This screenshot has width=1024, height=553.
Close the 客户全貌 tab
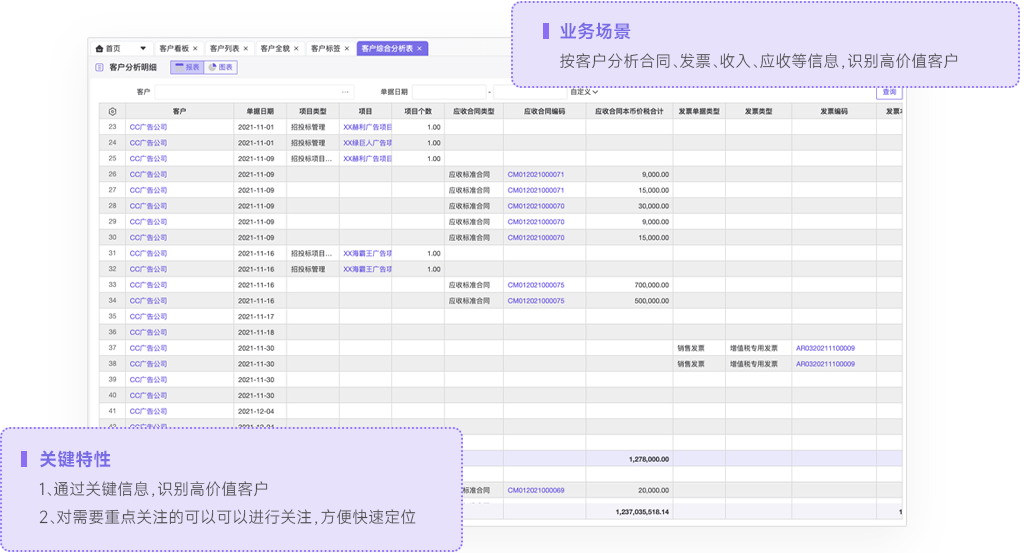(x=297, y=48)
